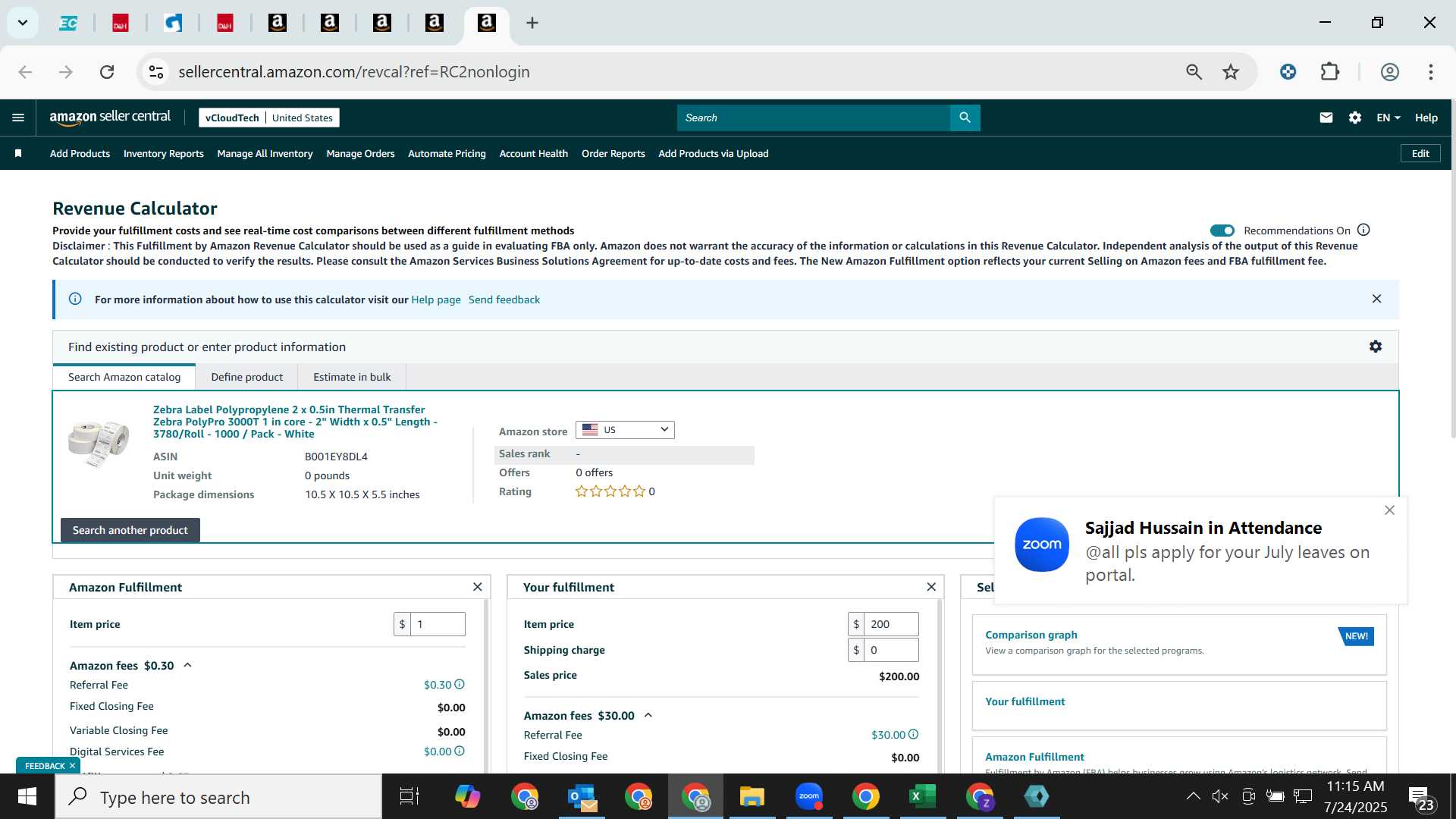This screenshot has width=1456, height=819.
Task: Open the Help link in header
Action: pyautogui.click(x=1426, y=118)
